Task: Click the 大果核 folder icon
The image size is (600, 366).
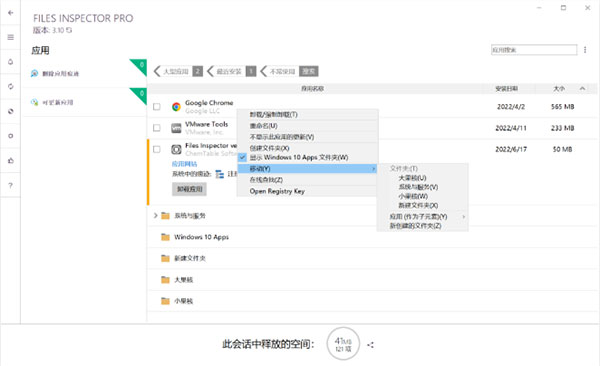Action: click(x=165, y=280)
